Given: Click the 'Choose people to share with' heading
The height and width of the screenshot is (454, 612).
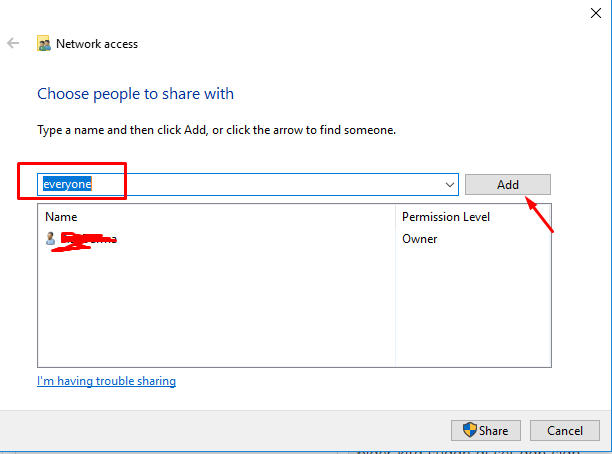Looking at the screenshot, I should 135,94.
